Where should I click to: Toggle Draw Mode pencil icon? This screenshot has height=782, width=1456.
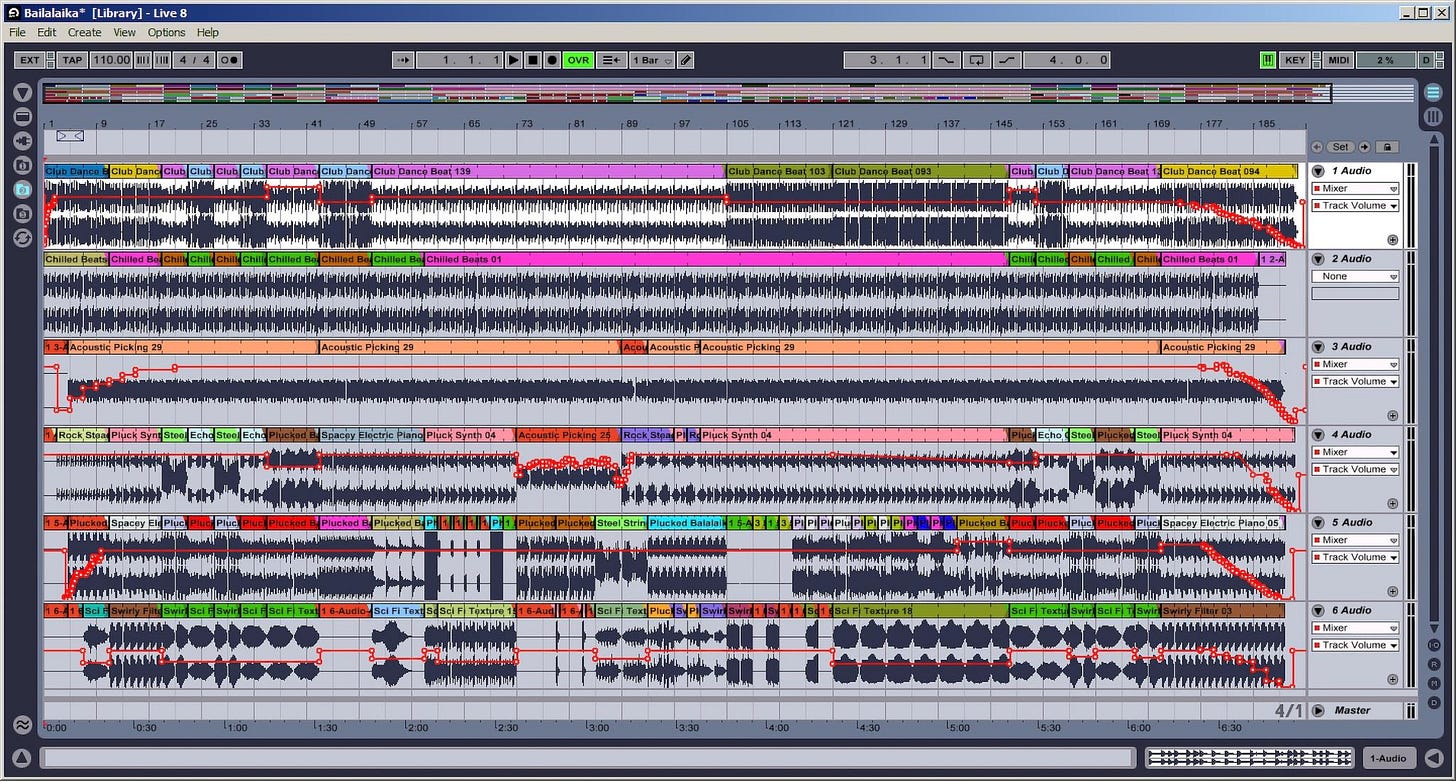coord(685,60)
